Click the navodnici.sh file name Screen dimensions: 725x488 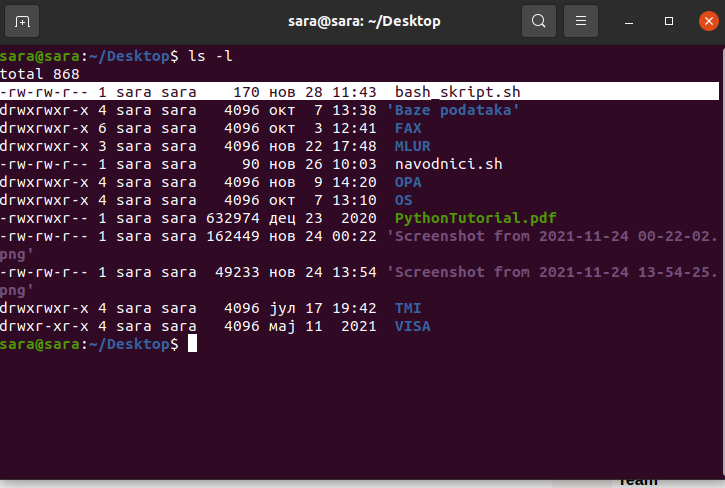pos(449,164)
